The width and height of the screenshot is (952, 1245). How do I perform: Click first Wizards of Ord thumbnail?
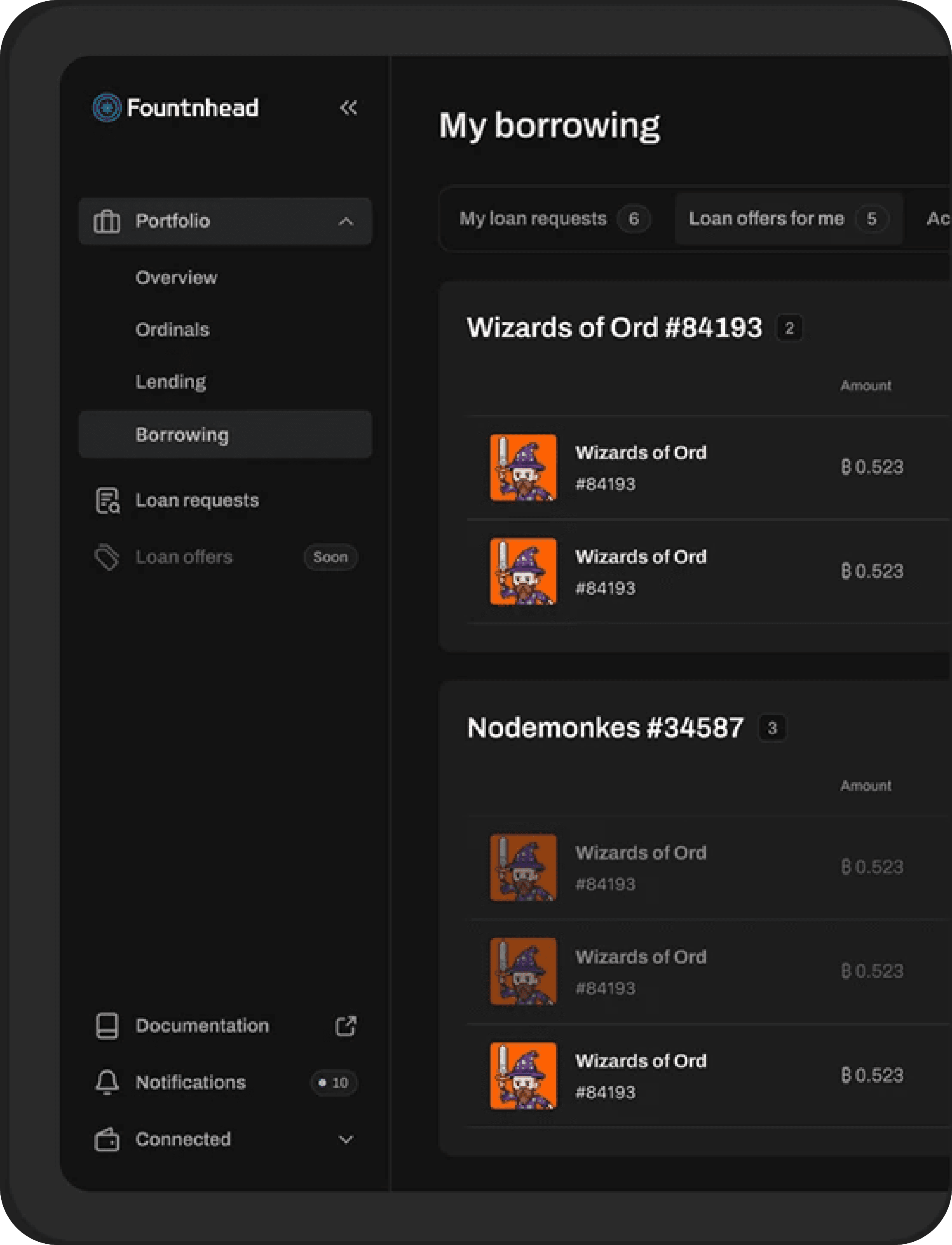[x=523, y=467]
